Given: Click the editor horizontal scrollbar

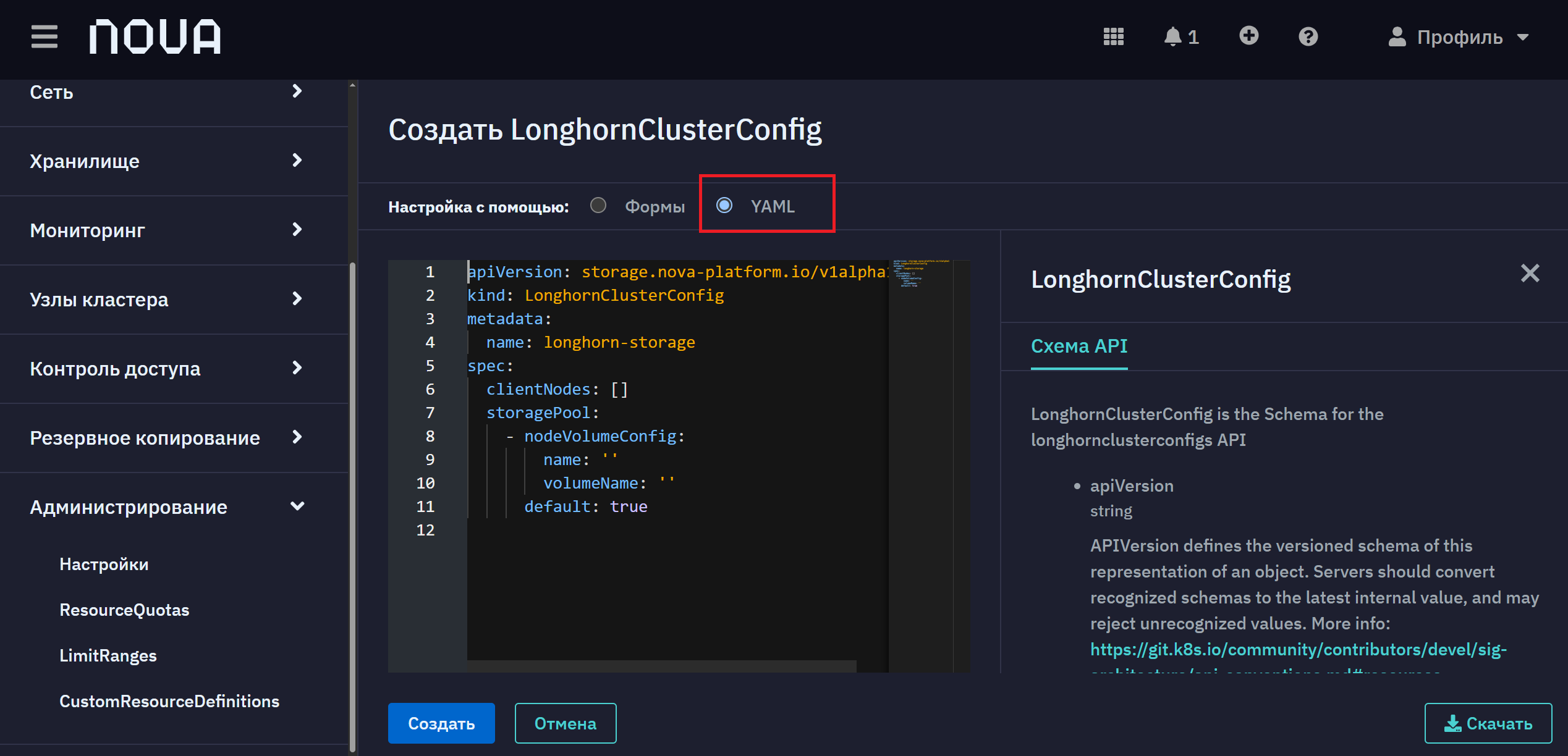Looking at the screenshot, I should [x=661, y=666].
